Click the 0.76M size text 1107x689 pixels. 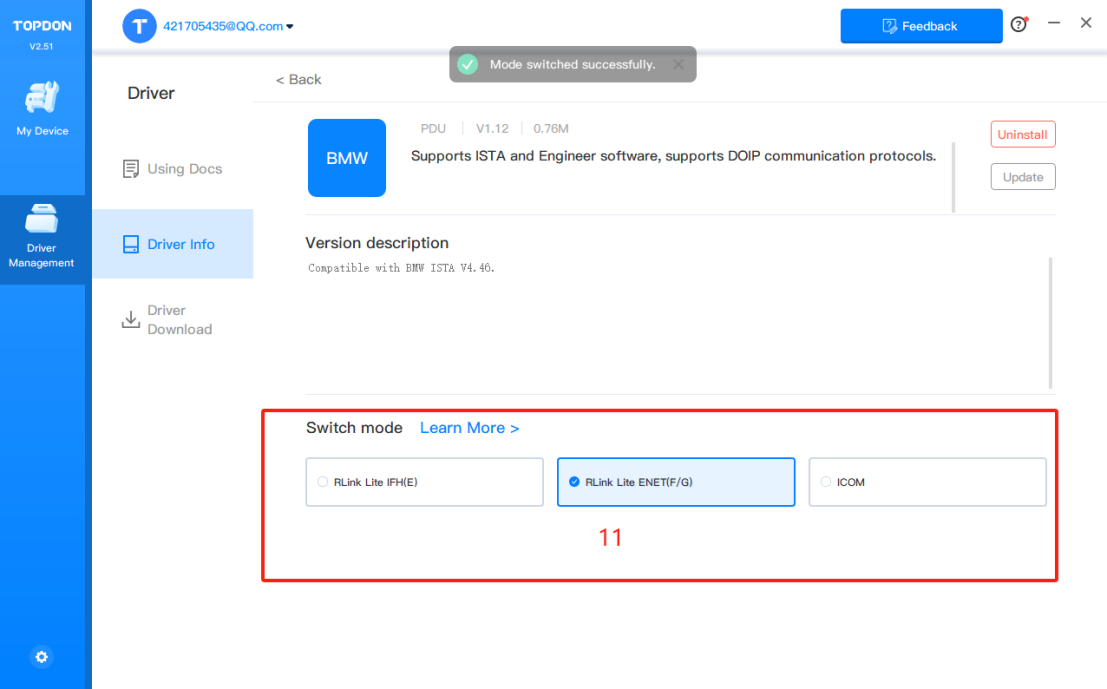551,128
